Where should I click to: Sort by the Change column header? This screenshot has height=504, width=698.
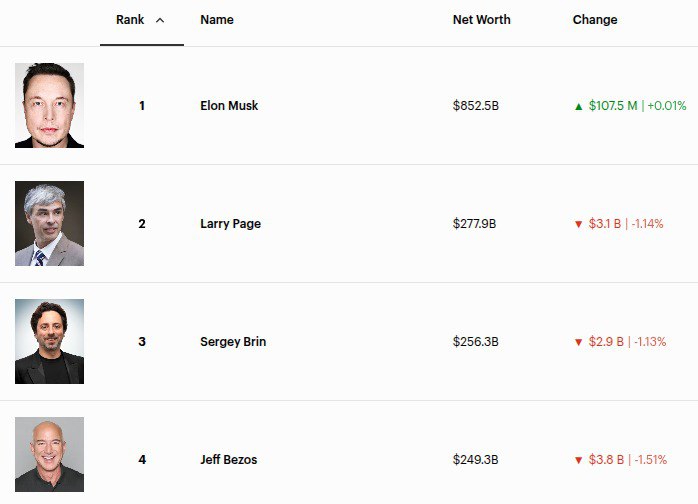595,20
